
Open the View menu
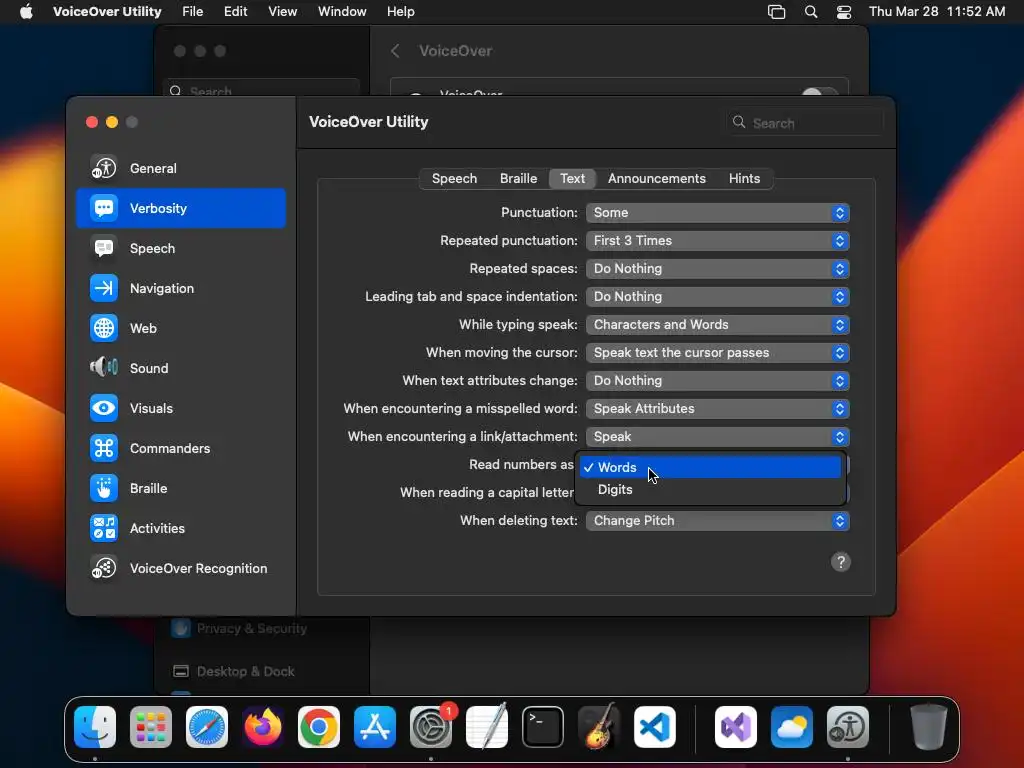(282, 12)
